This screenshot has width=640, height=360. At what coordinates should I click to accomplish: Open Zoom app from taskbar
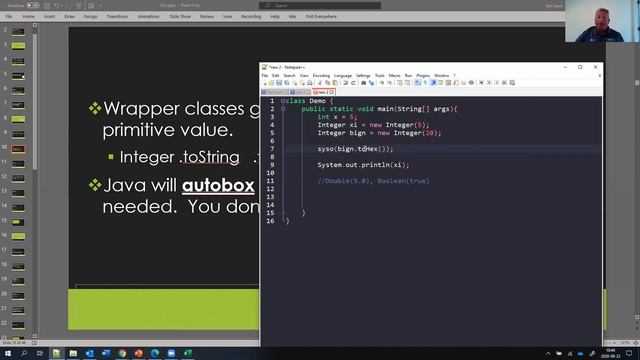pyautogui.click(x=171, y=353)
